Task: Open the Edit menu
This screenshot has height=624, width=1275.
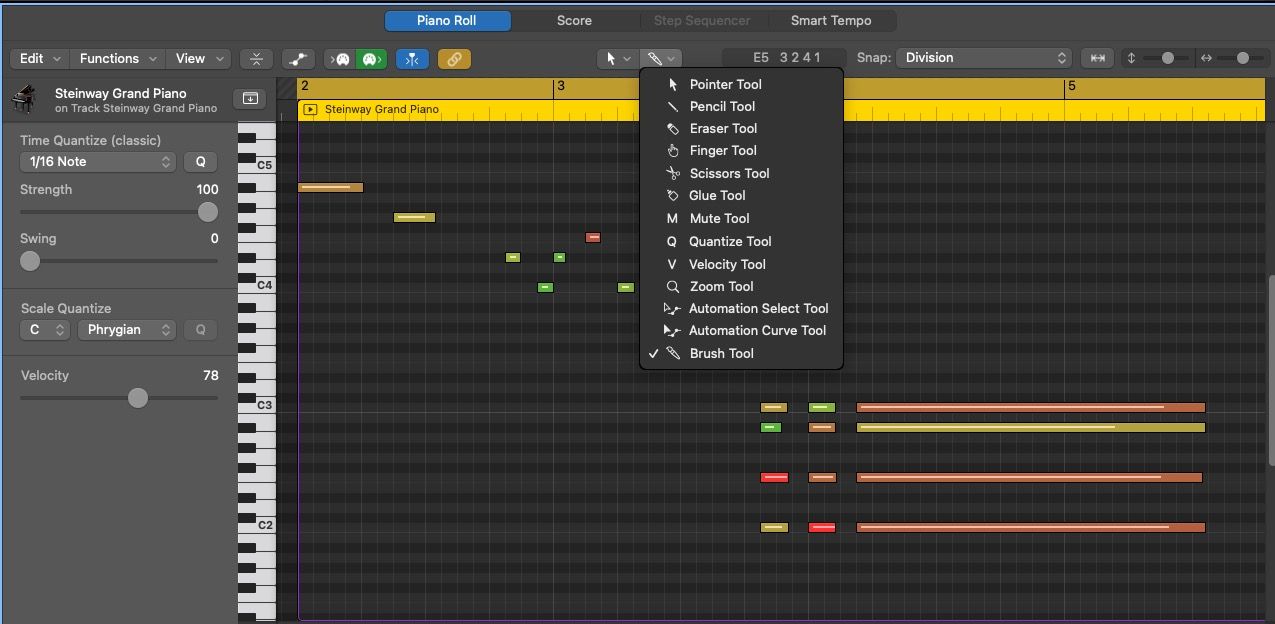Action: click(x=39, y=59)
